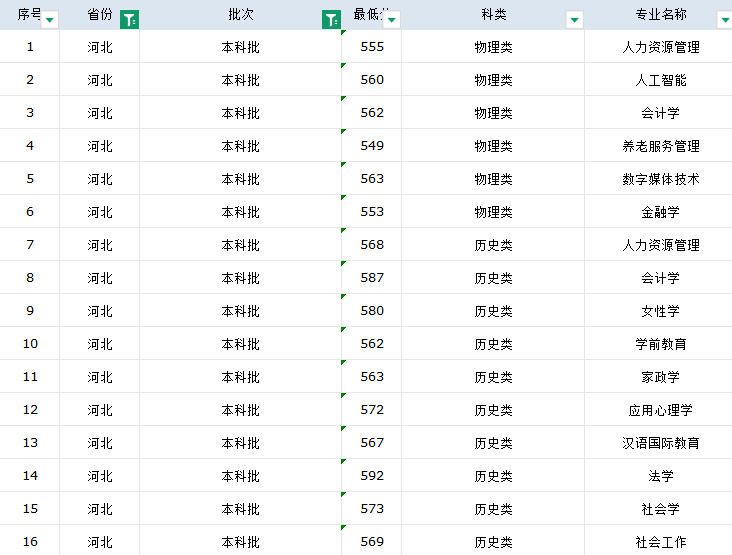Select 人力资源管理 cell in row 7
The height and width of the screenshot is (555, 732).
[x=660, y=245]
